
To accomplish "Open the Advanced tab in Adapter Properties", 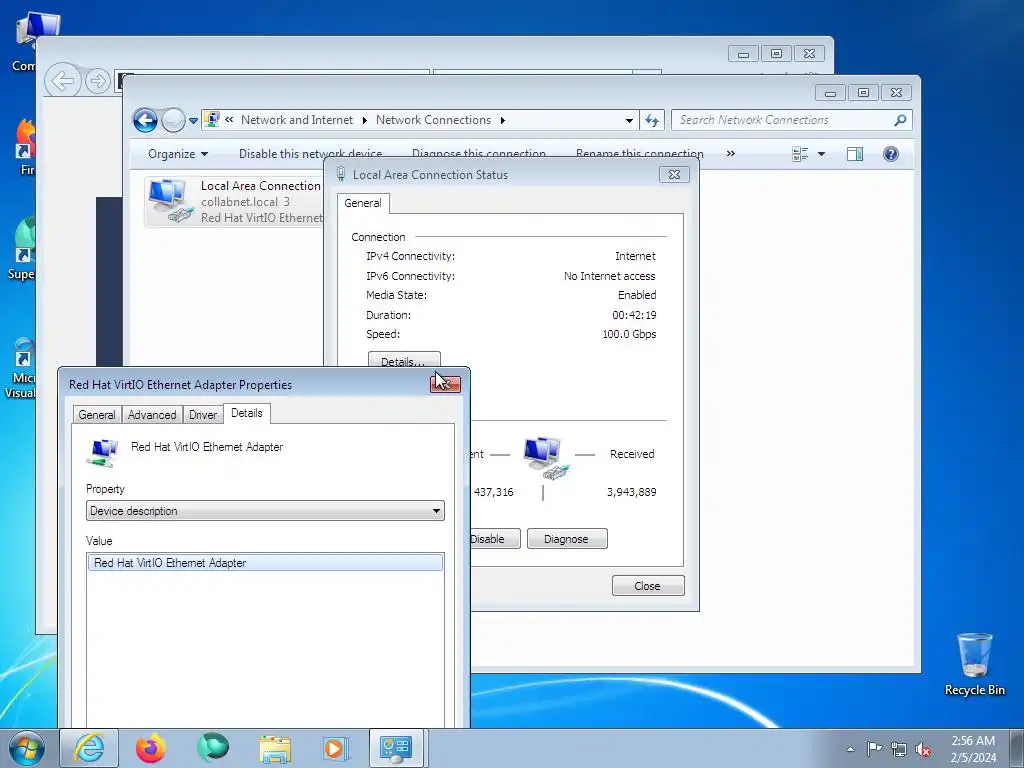I will pos(152,415).
